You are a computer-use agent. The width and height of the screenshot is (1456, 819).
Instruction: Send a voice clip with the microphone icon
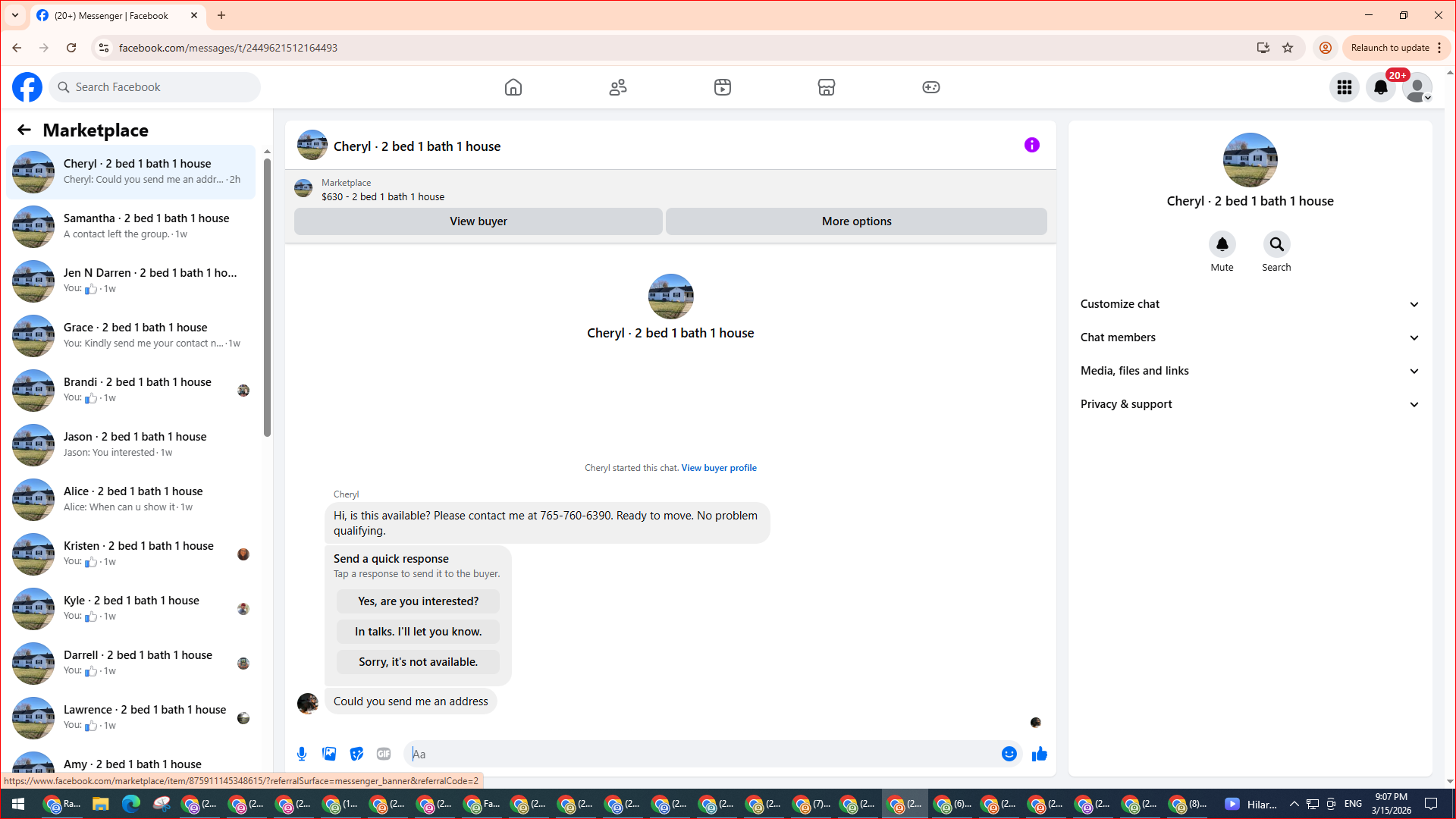point(302,754)
